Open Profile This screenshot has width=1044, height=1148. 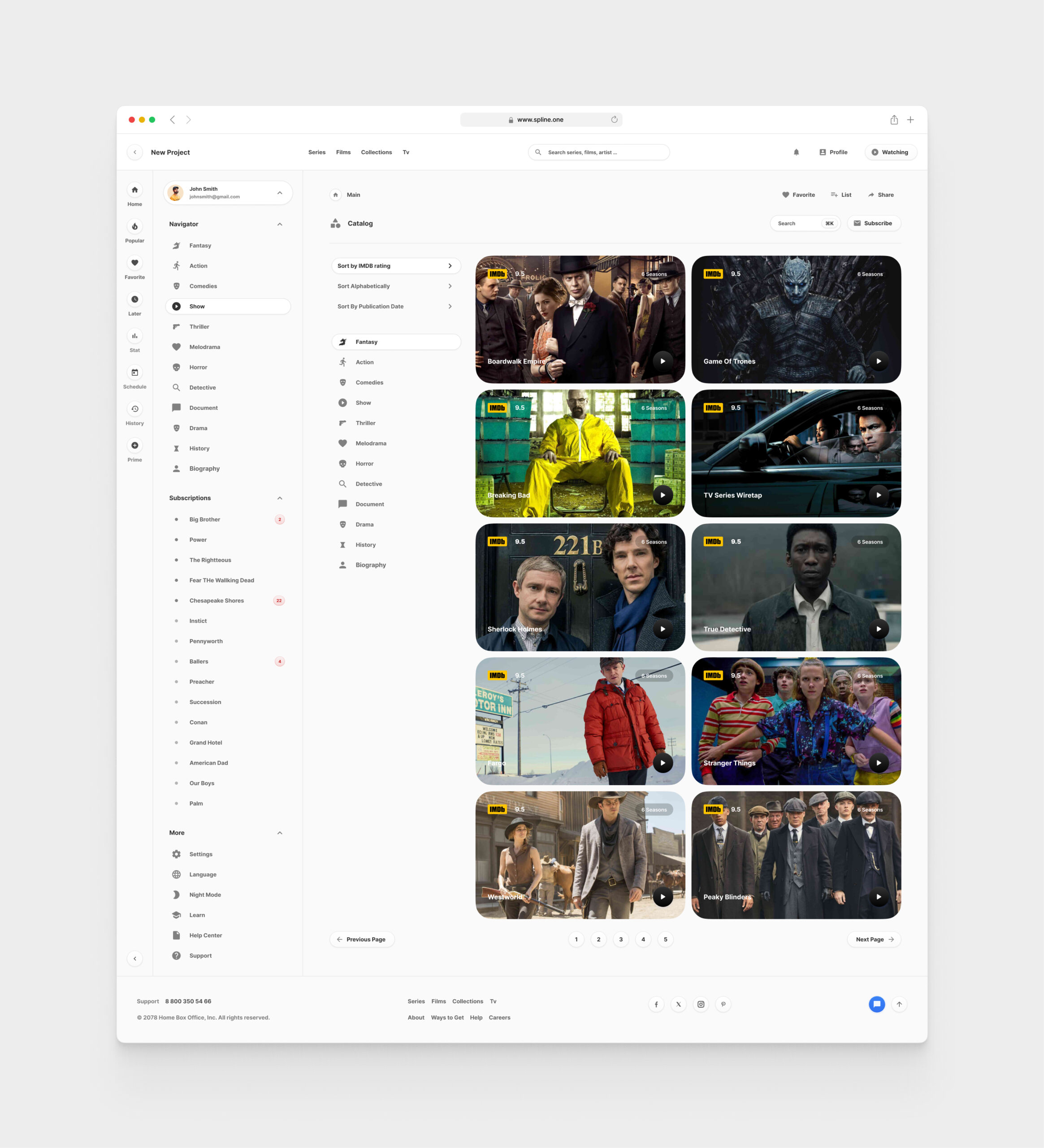(833, 152)
